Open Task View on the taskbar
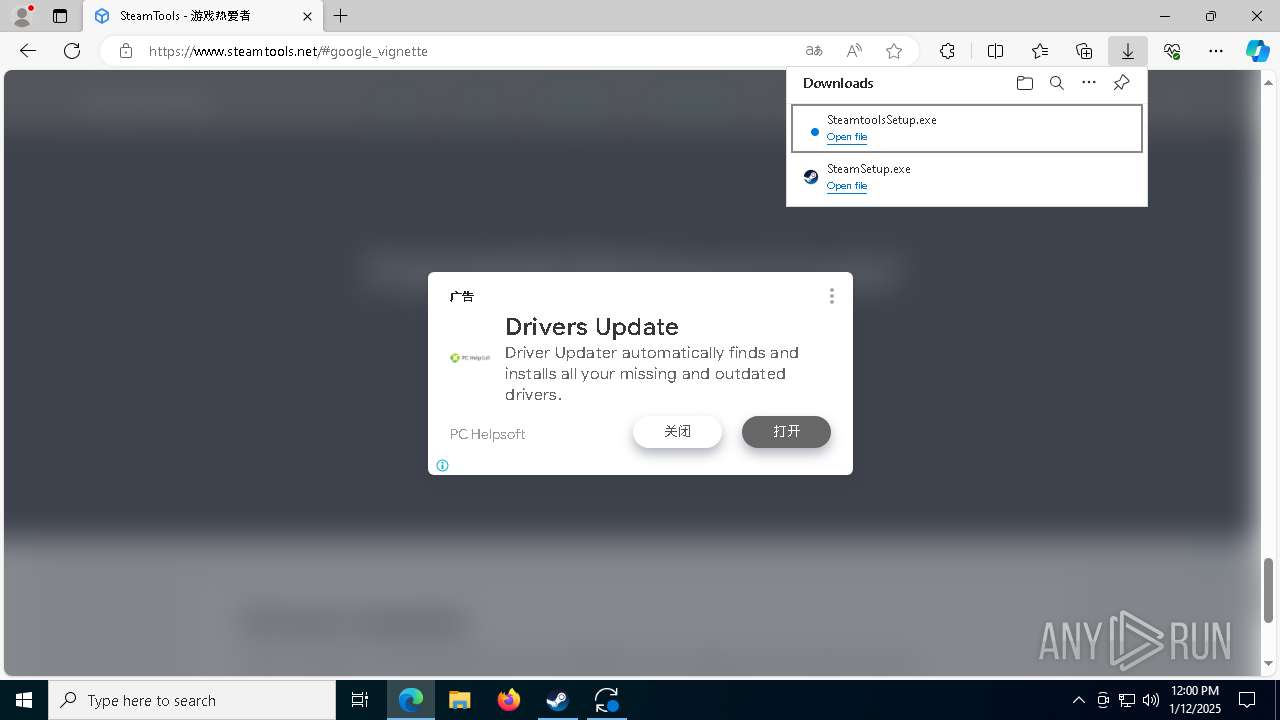1280x720 pixels. point(360,700)
